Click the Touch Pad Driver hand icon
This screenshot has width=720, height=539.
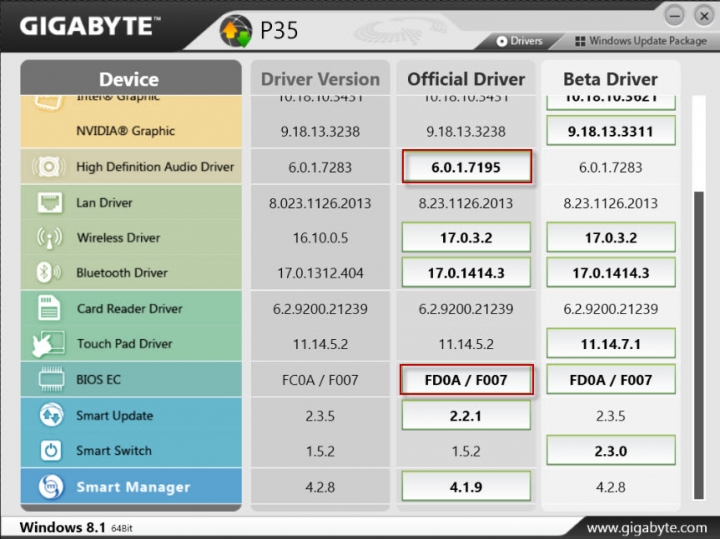coord(48,343)
